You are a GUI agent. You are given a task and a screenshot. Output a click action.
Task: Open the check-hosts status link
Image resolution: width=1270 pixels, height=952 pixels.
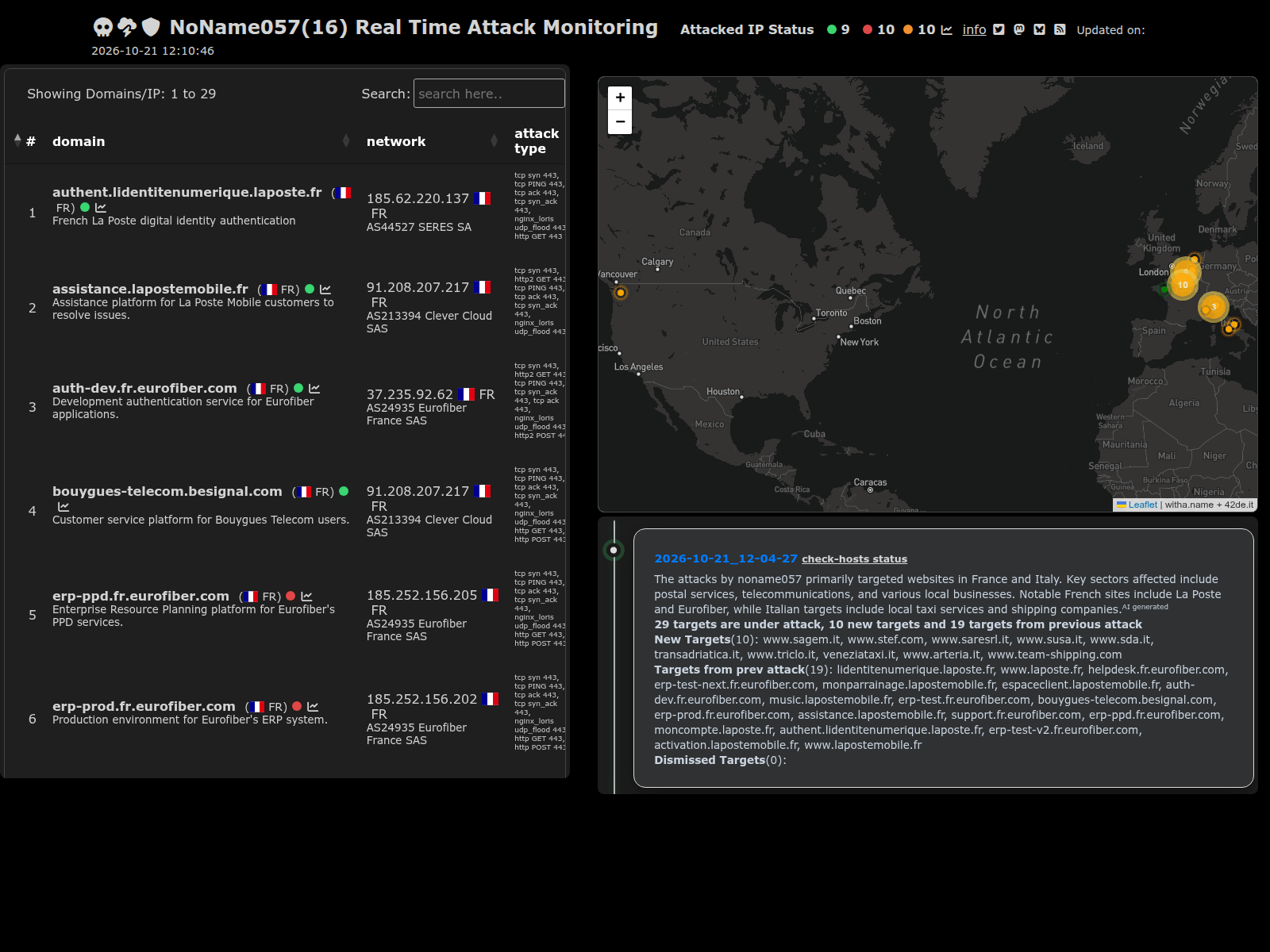[x=854, y=559]
